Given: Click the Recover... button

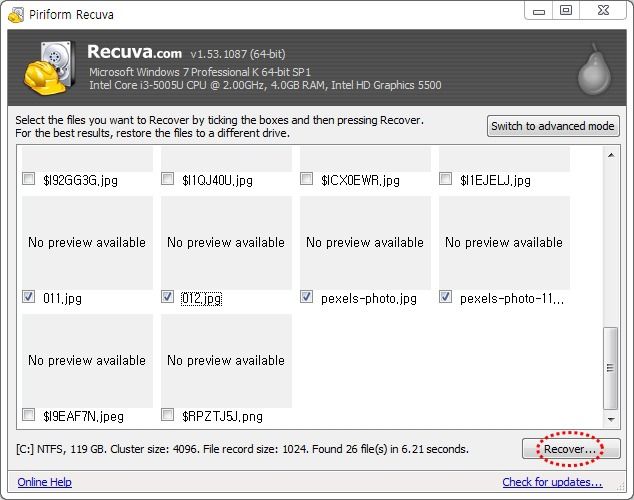Looking at the screenshot, I should click(571, 449).
